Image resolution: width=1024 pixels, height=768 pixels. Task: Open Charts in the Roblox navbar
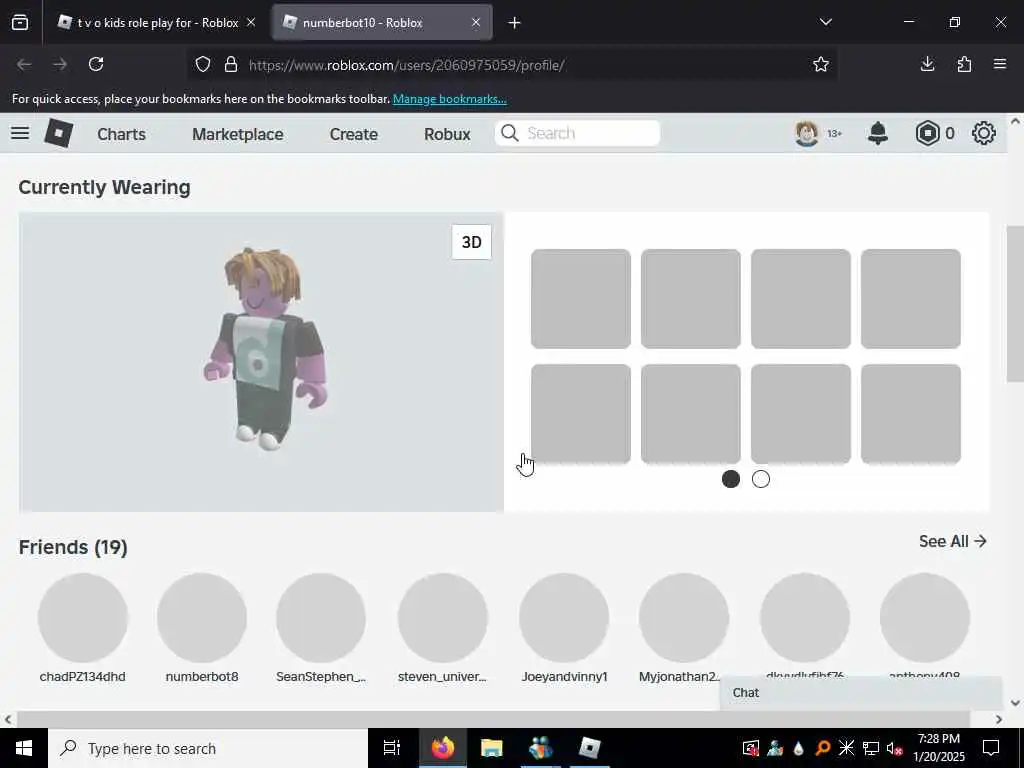[121, 134]
